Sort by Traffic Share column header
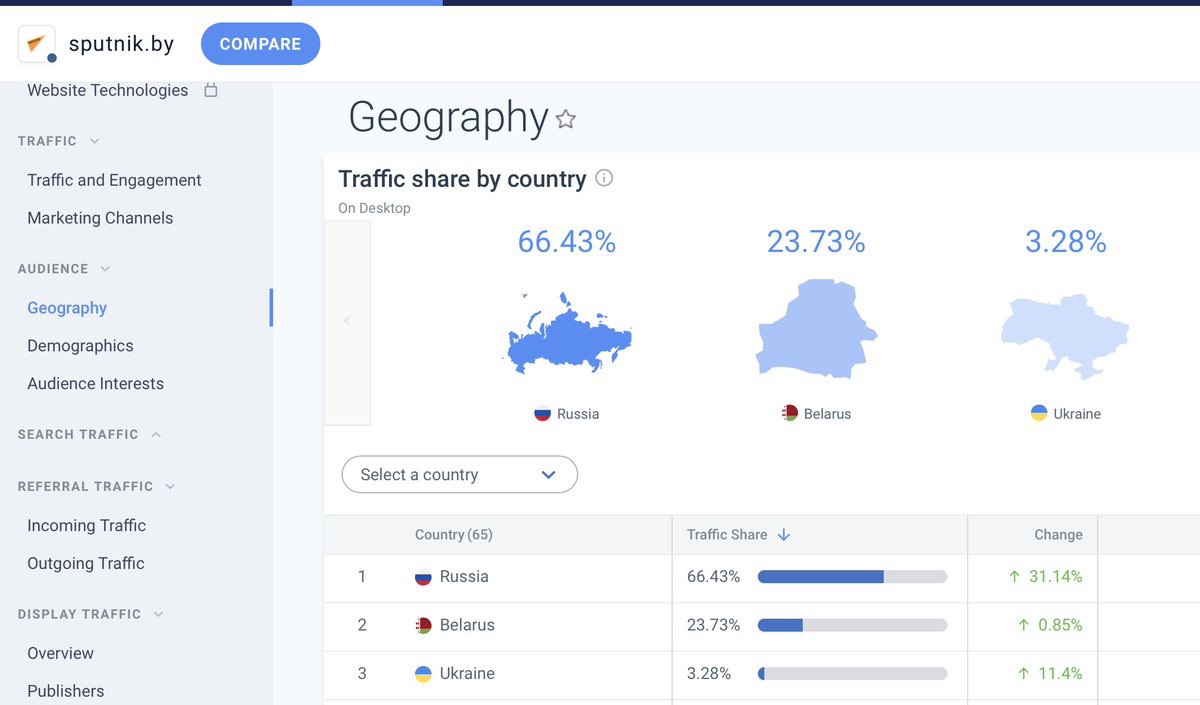The height and width of the screenshot is (705, 1200). point(727,535)
